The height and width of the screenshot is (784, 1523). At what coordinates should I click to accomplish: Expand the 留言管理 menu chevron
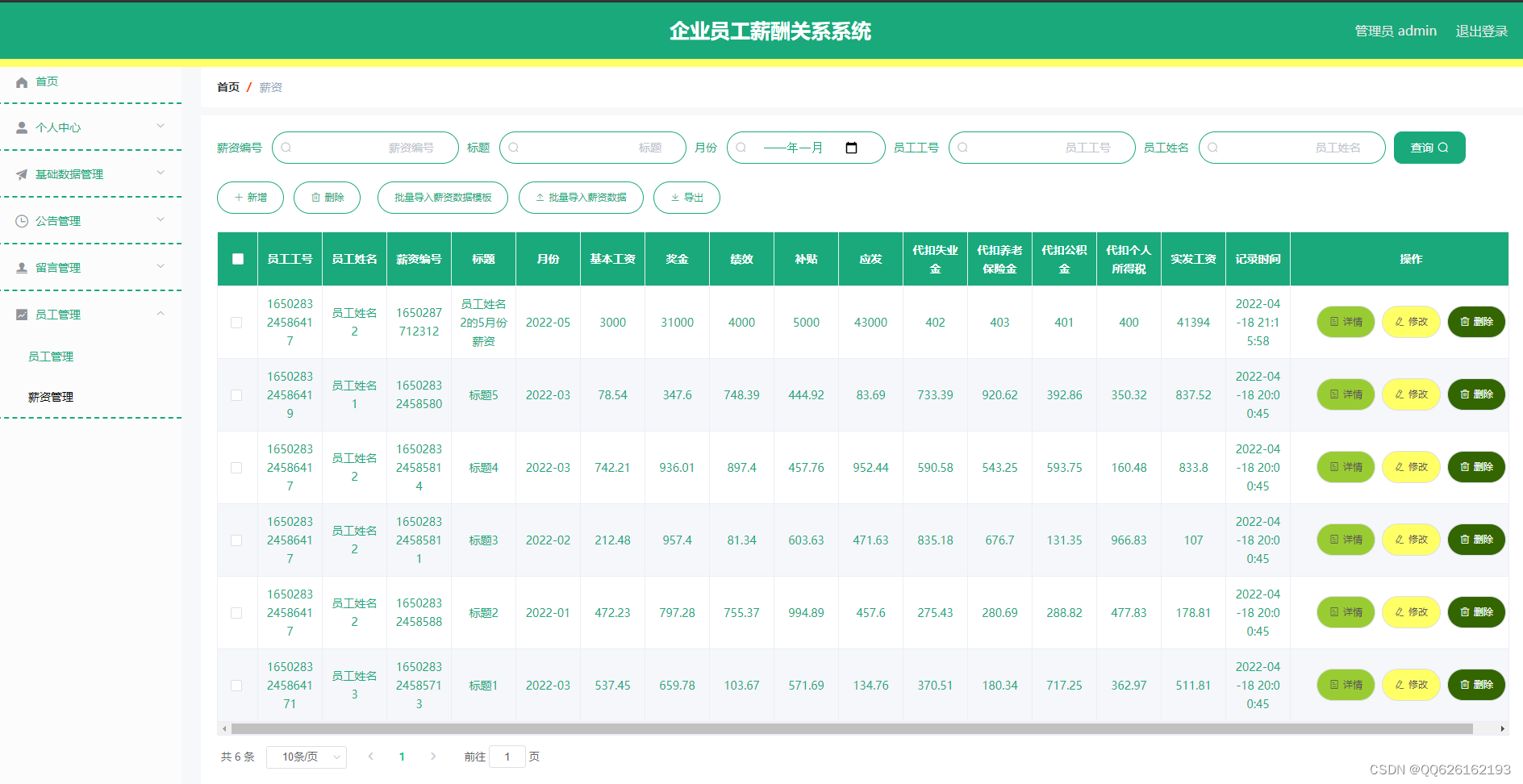[x=161, y=266]
